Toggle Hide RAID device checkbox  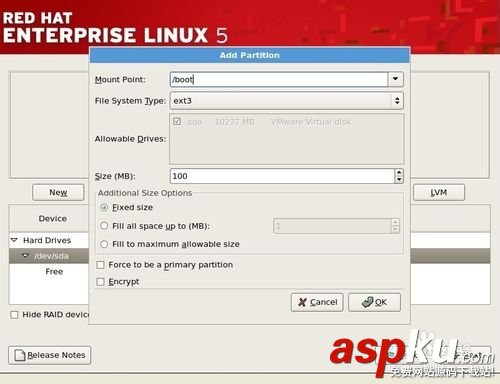tap(14, 315)
